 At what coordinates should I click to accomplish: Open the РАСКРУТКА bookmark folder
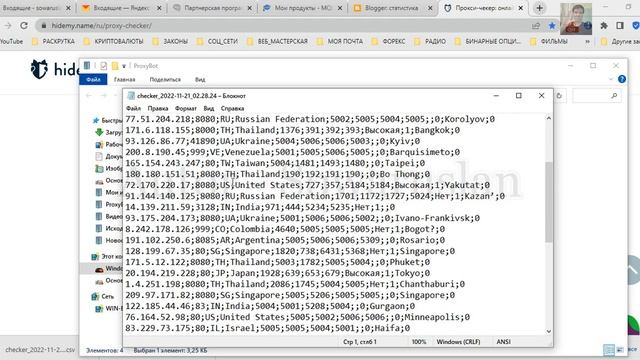53,41
